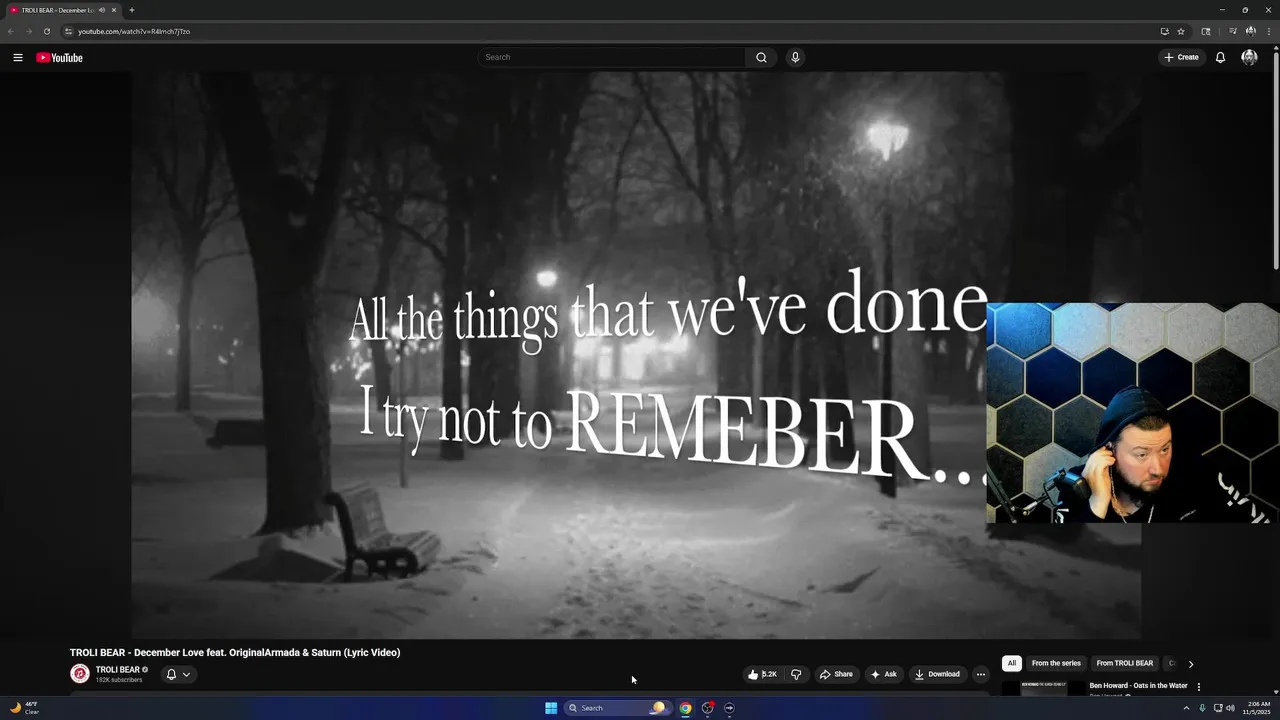Screen dimensions: 1280x720
Task: Open the YouTube hamburger guide menu
Action: pos(18,58)
